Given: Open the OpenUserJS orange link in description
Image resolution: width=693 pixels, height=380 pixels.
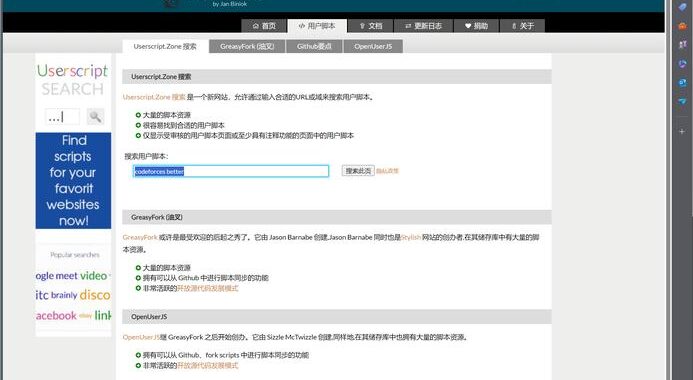Looking at the screenshot, I should pyautogui.click(x=141, y=337).
